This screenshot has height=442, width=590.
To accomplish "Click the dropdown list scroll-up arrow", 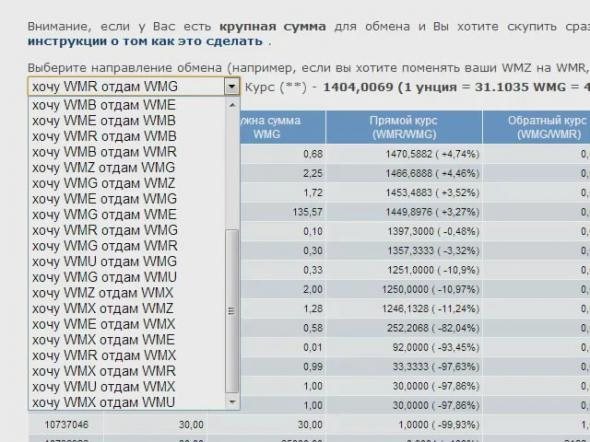I will 232,105.
